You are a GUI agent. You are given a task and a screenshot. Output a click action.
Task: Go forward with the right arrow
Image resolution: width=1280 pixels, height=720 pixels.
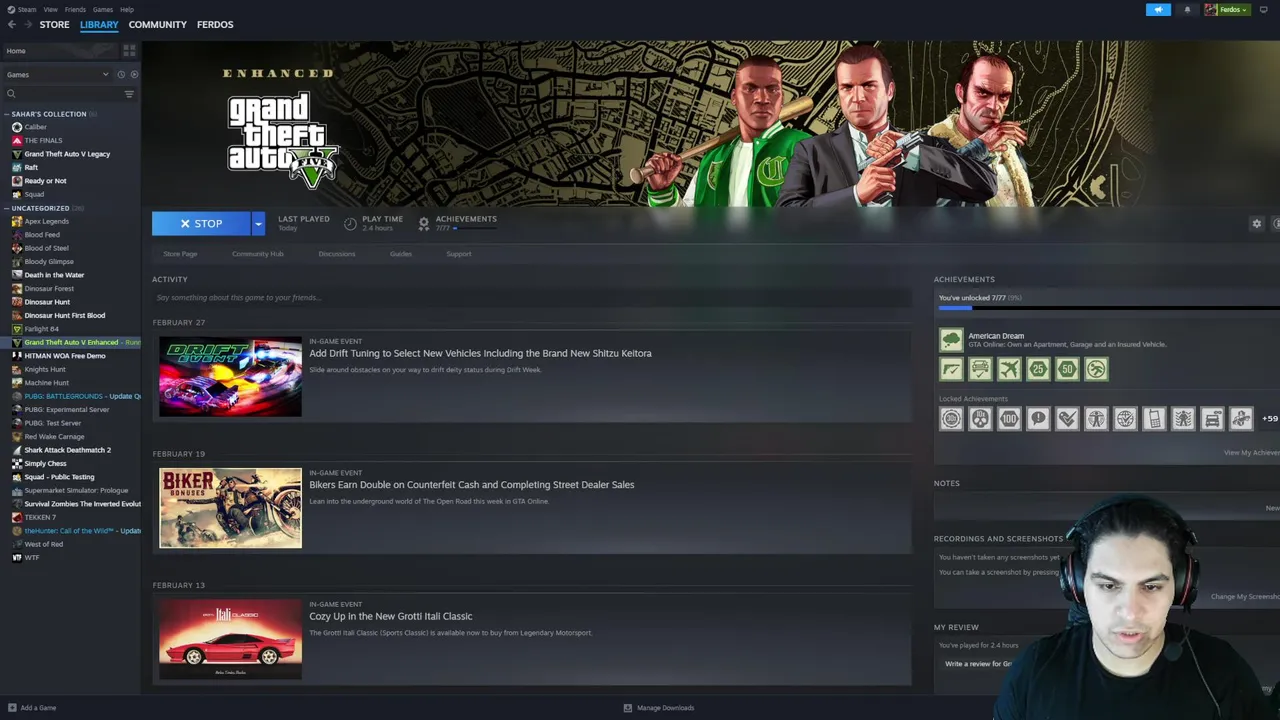pyautogui.click(x=27, y=25)
